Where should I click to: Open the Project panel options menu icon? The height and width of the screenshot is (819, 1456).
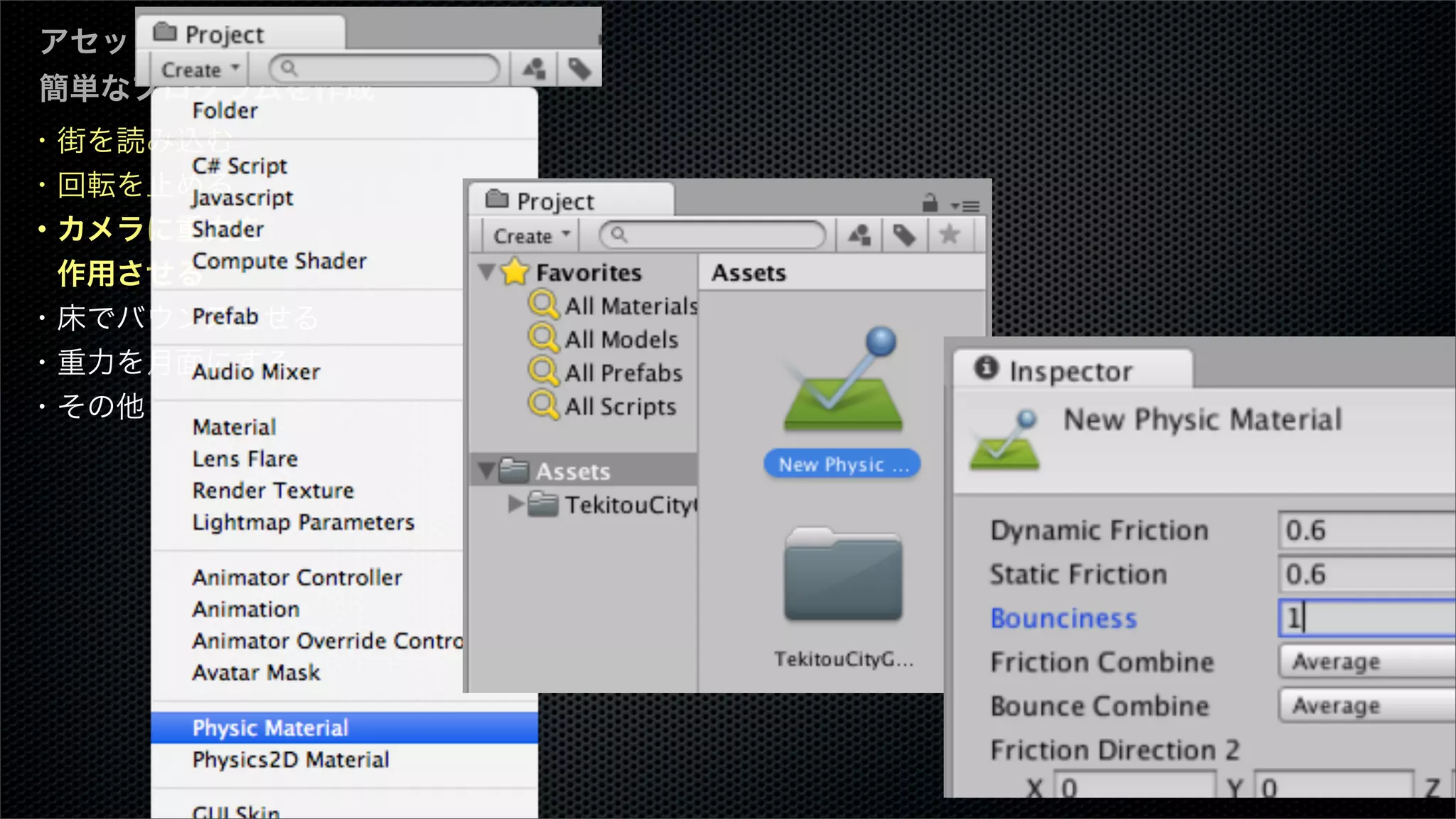coord(966,206)
